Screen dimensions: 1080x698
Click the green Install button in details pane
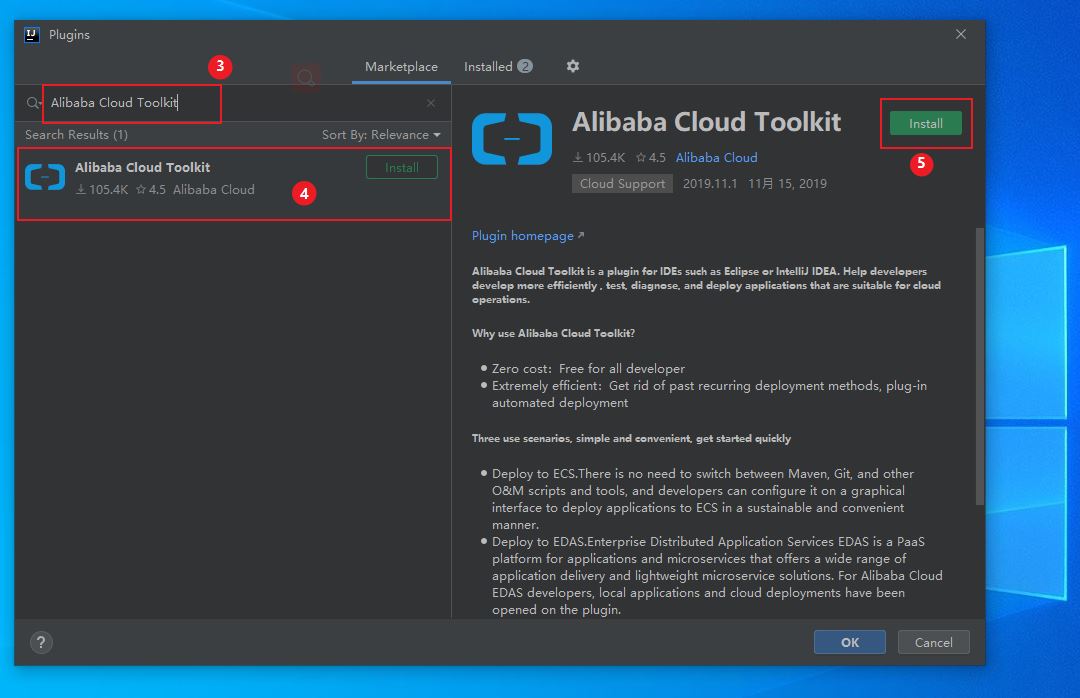[x=926, y=123]
